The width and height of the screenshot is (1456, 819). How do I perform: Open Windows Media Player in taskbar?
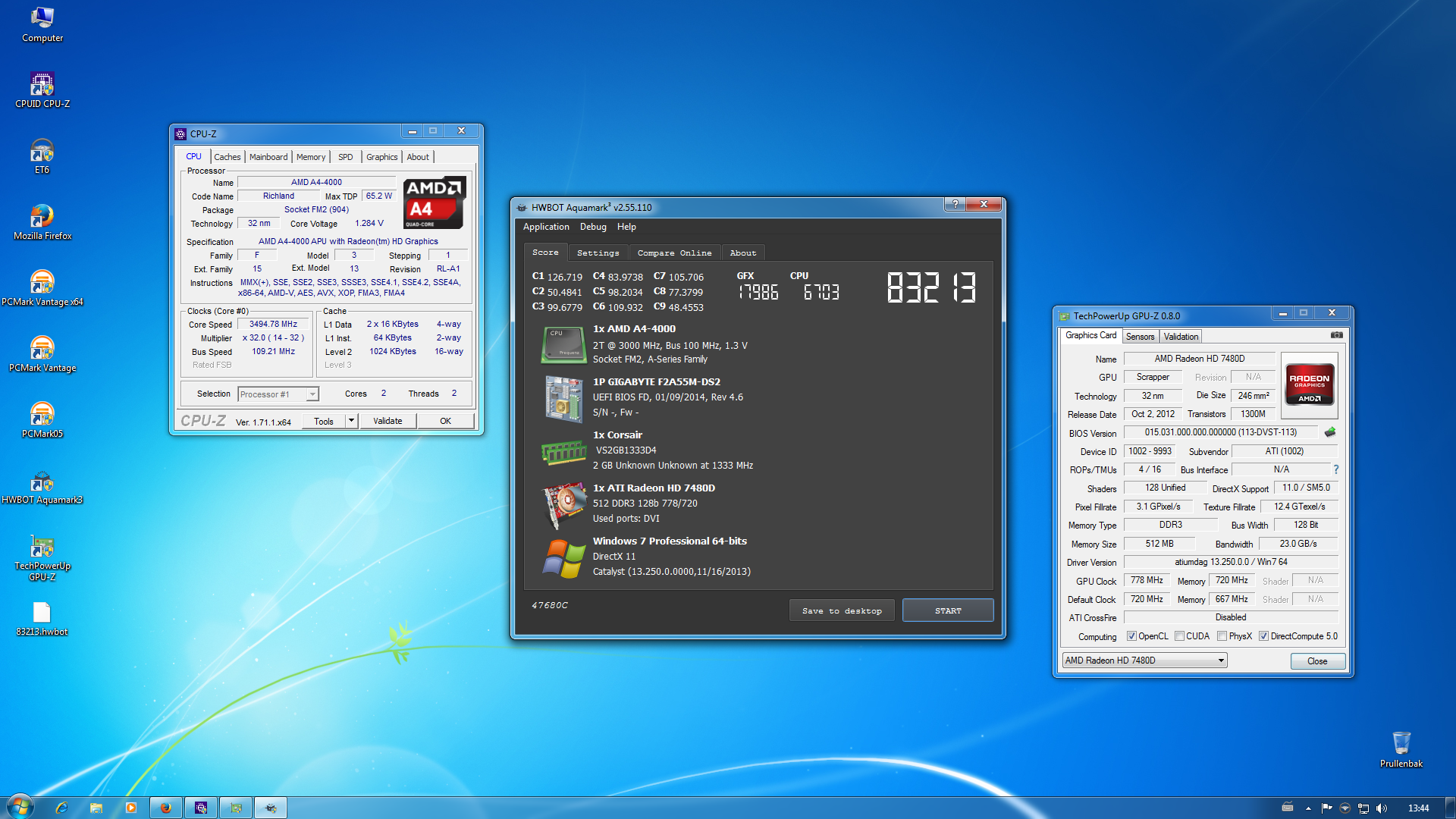[x=131, y=808]
